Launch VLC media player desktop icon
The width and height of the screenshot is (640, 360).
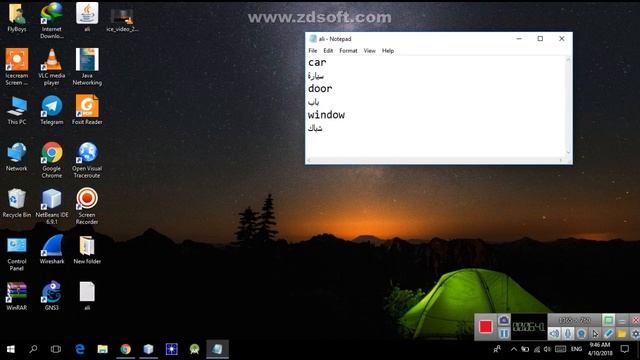click(x=52, y=67)
